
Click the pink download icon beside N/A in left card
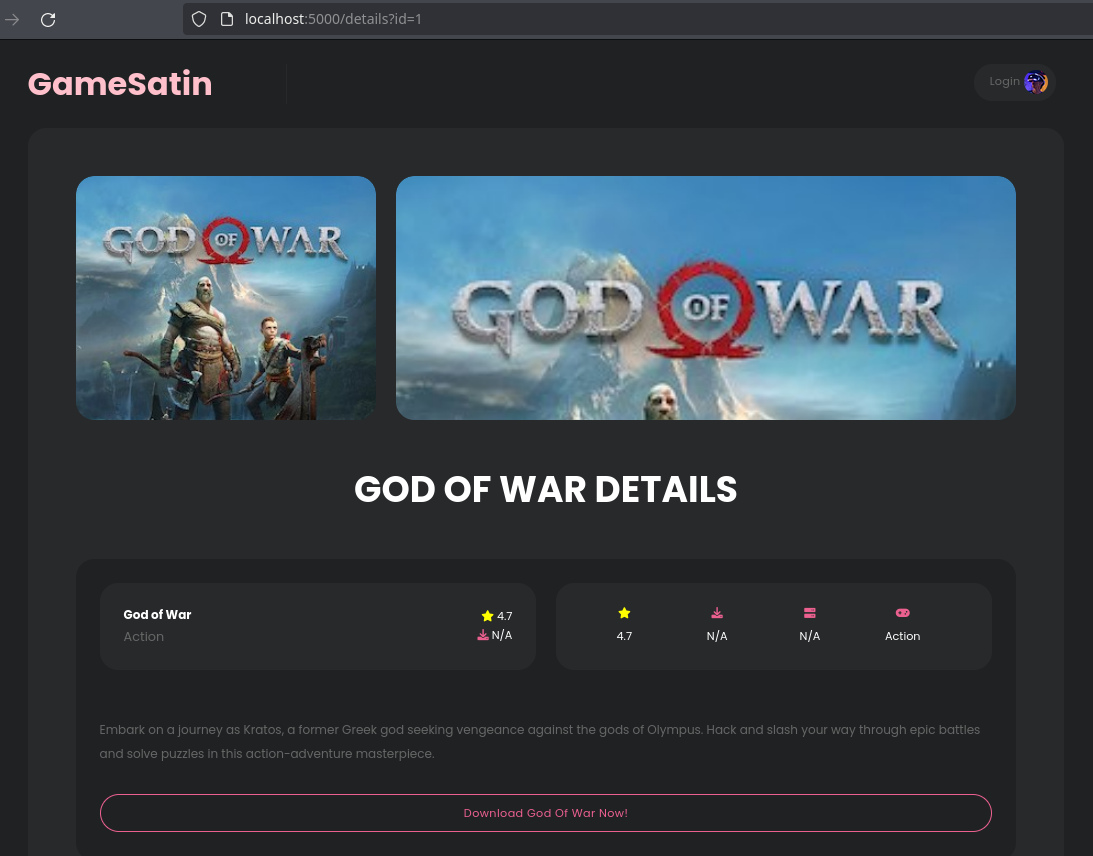pos(482,635)
